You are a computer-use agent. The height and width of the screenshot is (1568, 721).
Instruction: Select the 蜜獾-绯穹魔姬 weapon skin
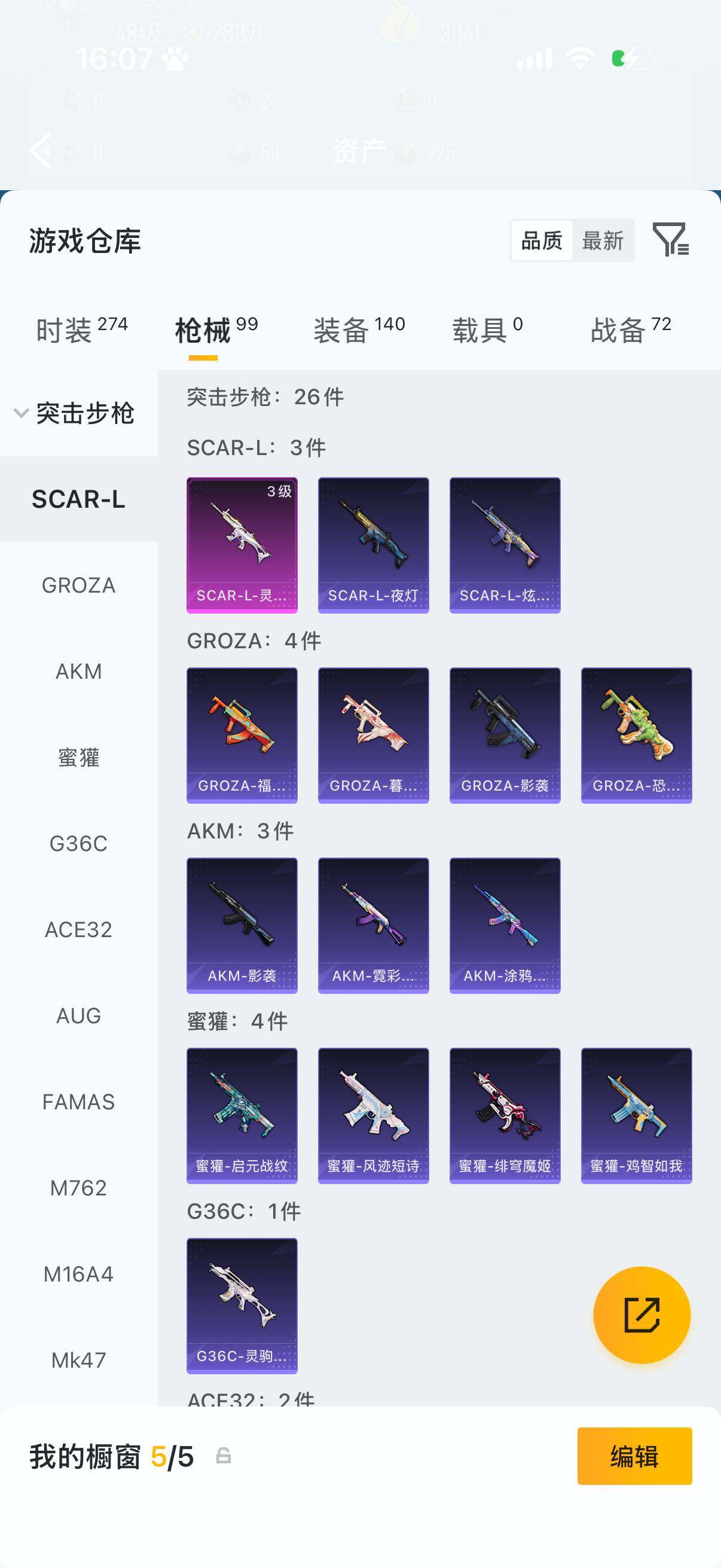point(505,1115)
